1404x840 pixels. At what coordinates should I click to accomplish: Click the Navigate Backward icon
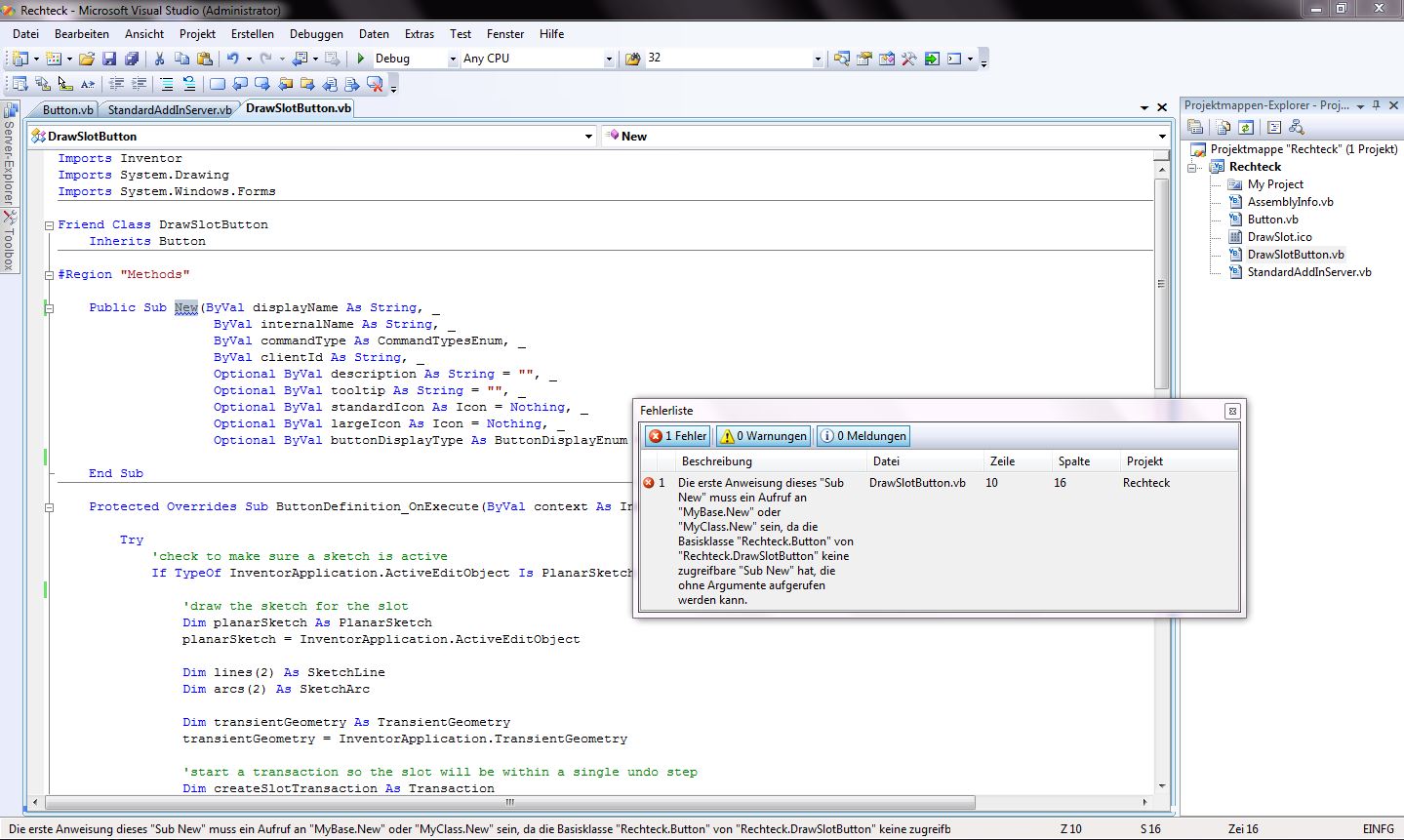pos(300,59)
